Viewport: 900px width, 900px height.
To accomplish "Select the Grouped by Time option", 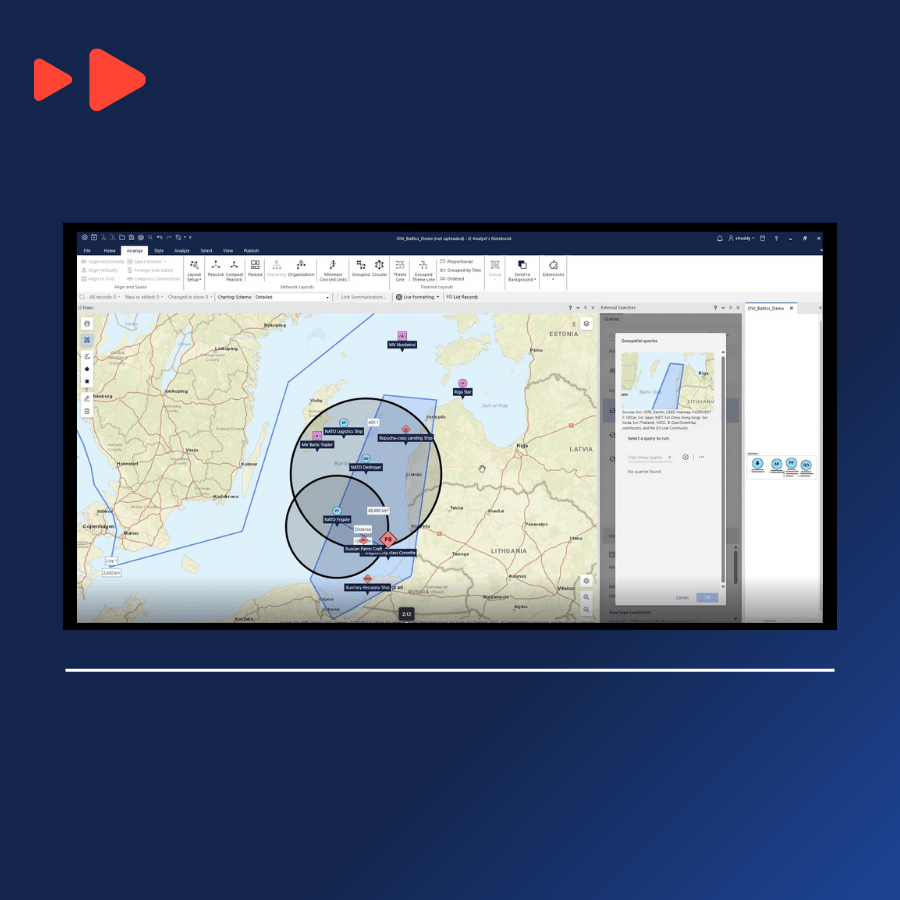I will point(461,270).
